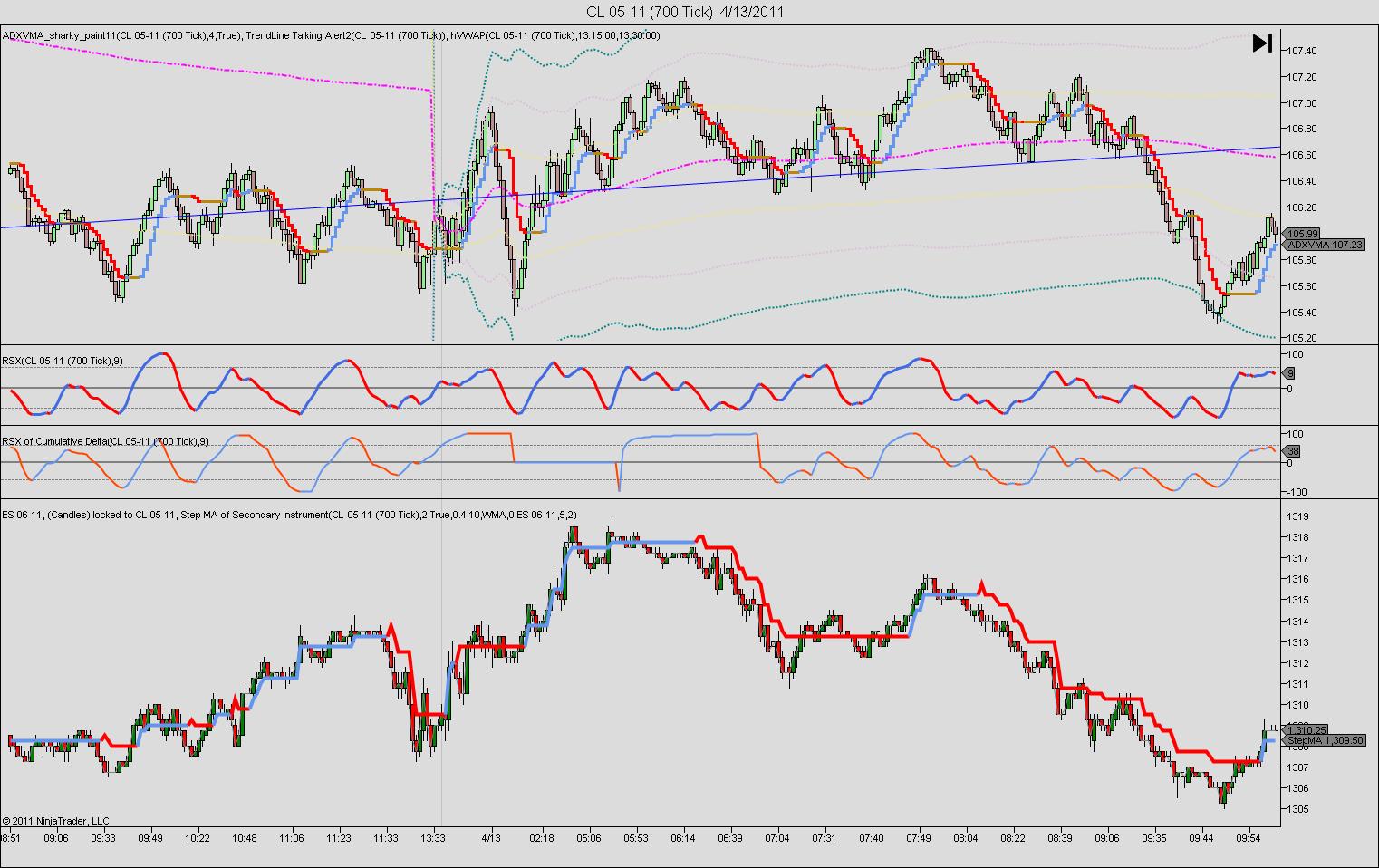The height and width of the screenshot is (868, 1379).
Task: Click the 107.20 price axis label
Action: [x=1302, y=76]
